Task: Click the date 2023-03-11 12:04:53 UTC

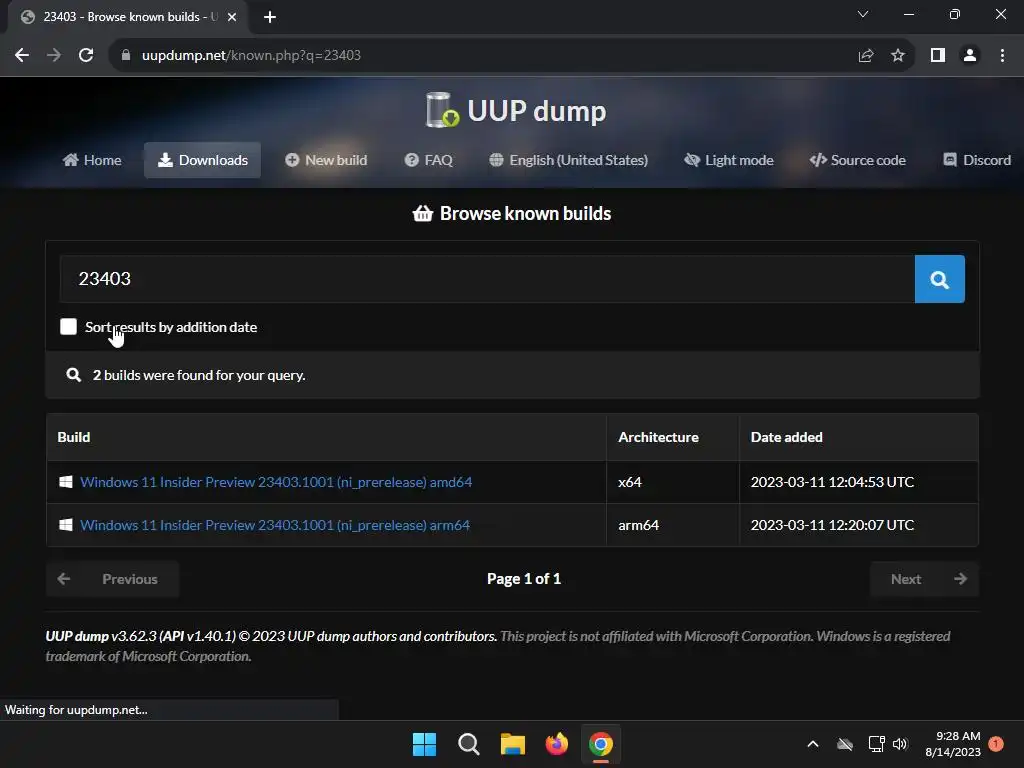Action: (x=832, y=482)
